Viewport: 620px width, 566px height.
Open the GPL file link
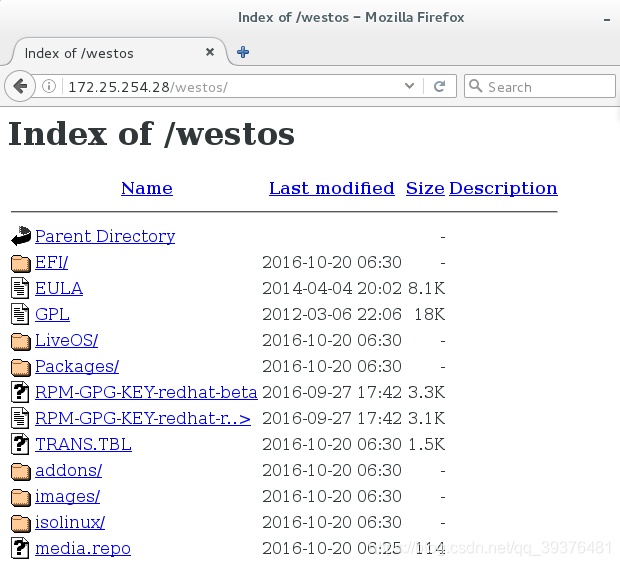[52, 314]
